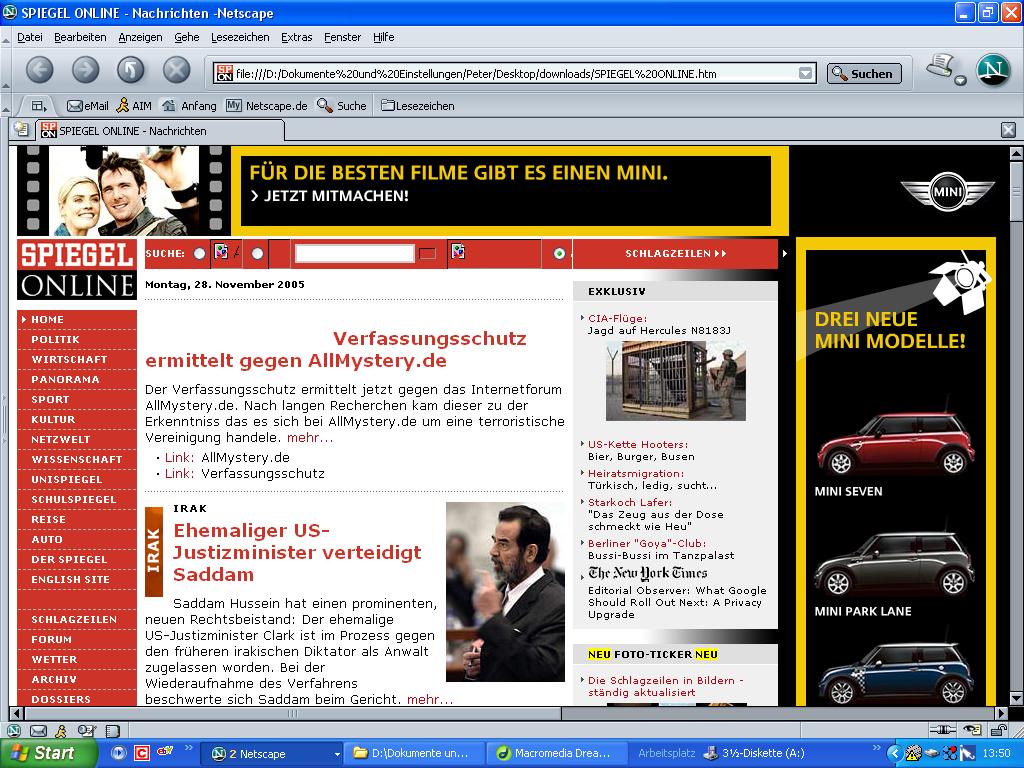Click the Navigator icon in status bar
1024x768 pixels.
point(14,731)
